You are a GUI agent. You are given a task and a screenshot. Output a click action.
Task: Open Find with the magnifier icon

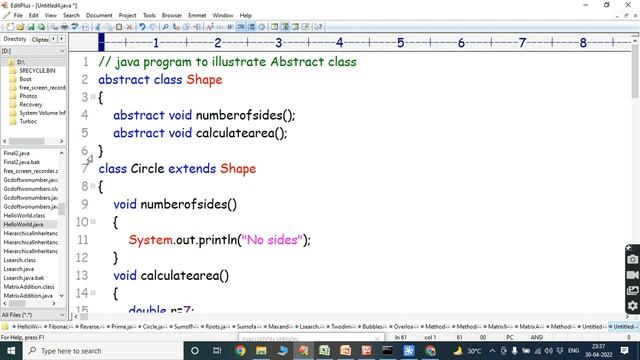pyautogui.click(x=165, y=27)
